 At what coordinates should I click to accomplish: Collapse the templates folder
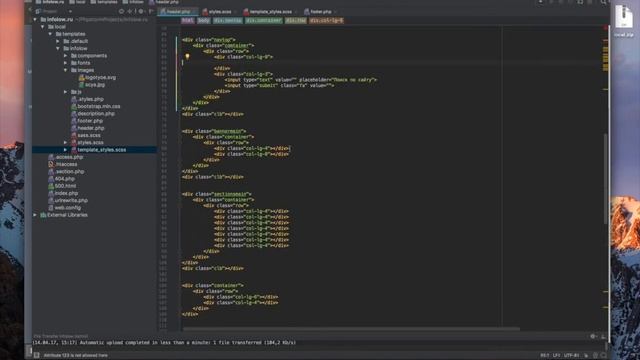(51, 34)
